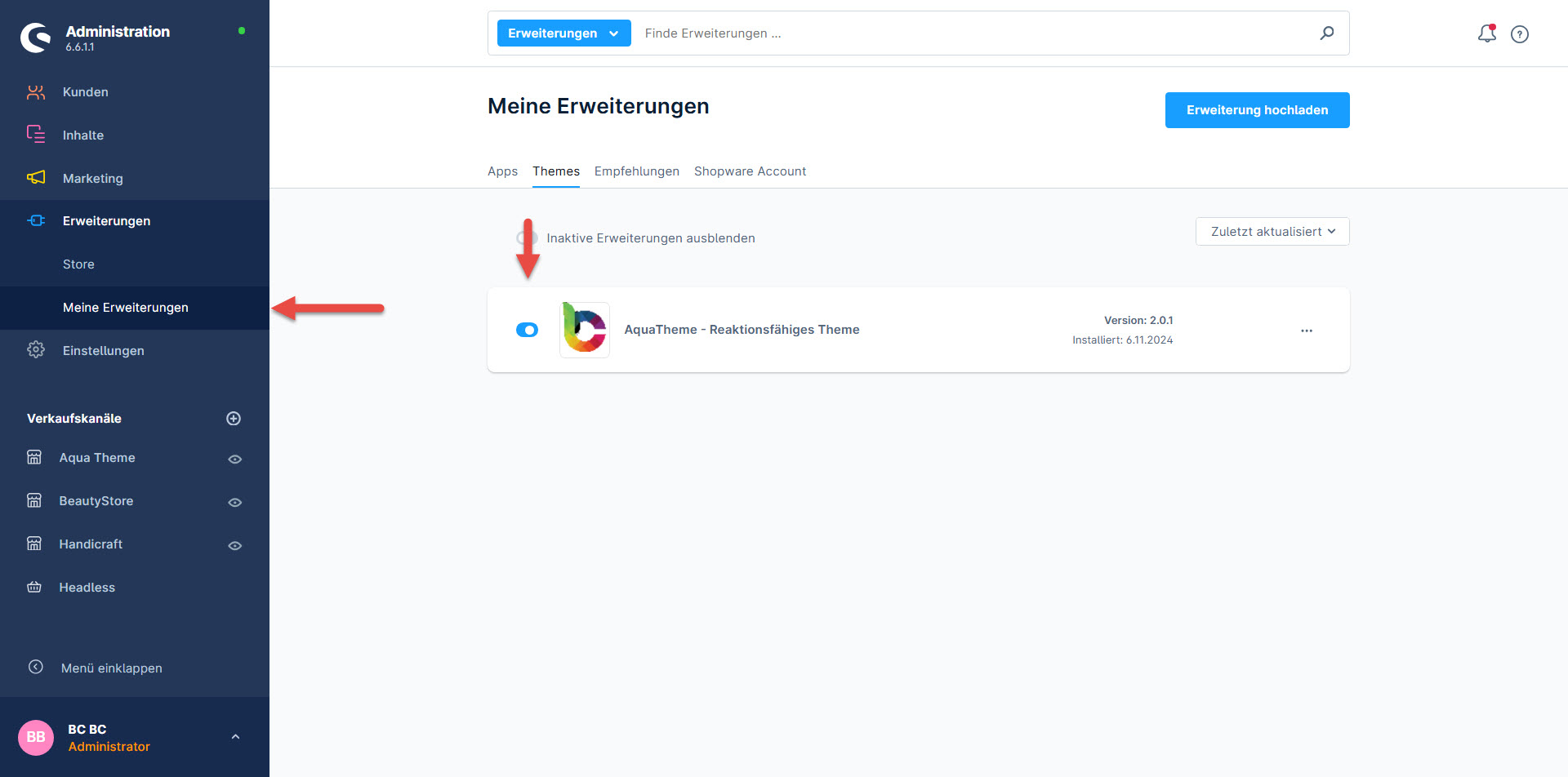The height and width of the screenshot is (777, 1568).
Task: Switch to the Apps tab
Action: 502,171
